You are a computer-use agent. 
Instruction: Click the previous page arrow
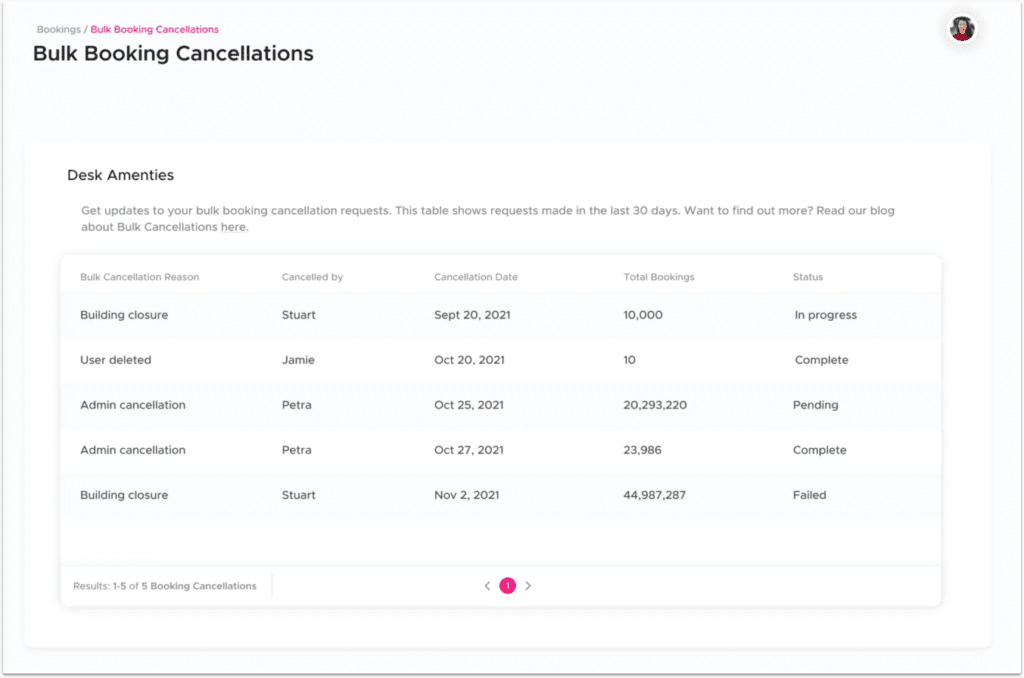pos(487,586)
